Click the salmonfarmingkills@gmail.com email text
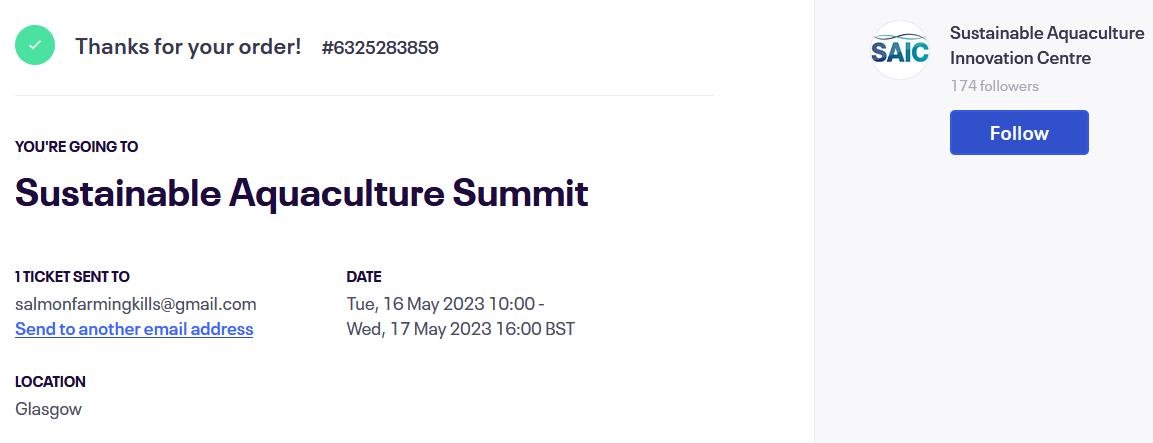This screenshot has height=443, width=1153. [136, 304]
